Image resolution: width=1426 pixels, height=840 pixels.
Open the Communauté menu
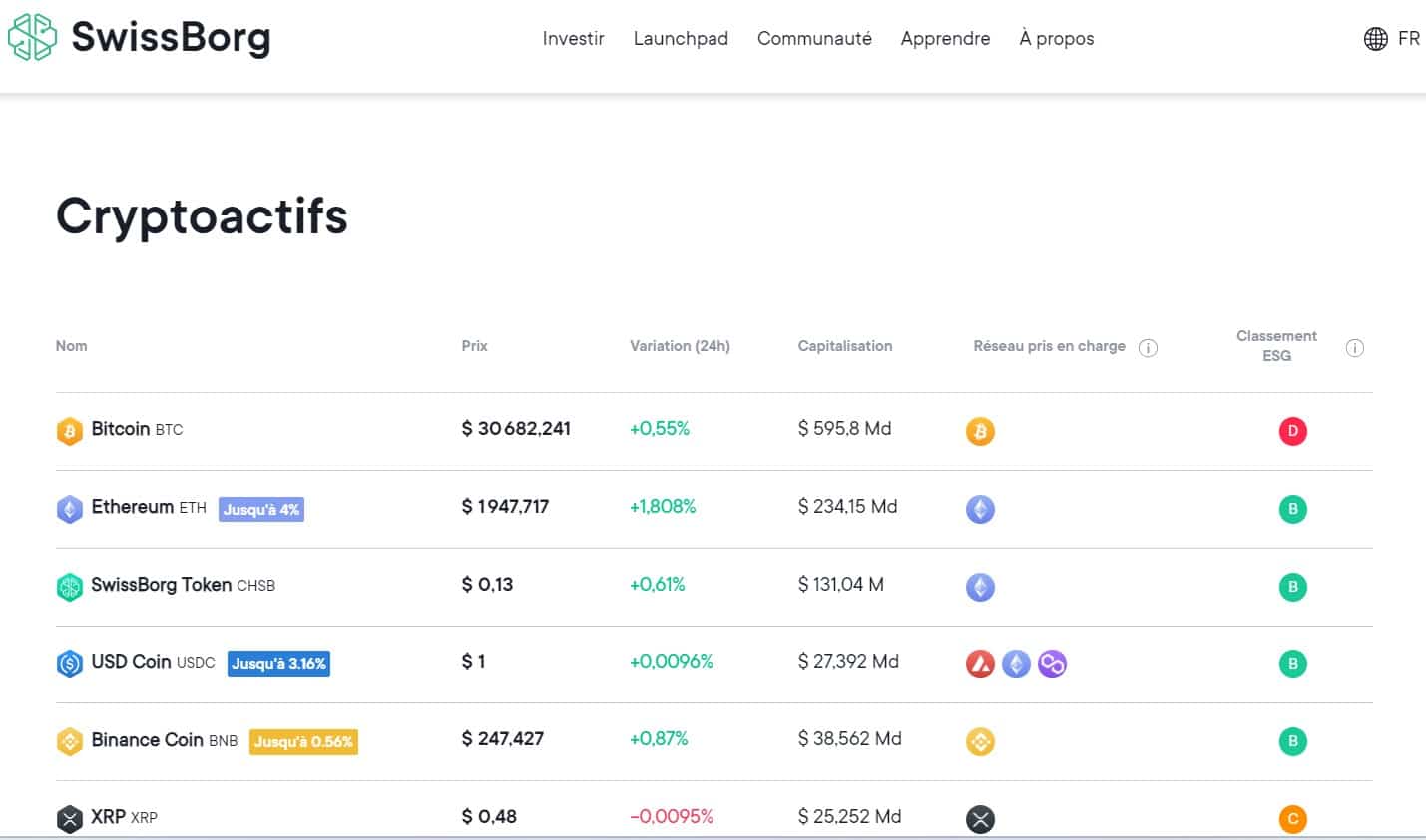[x=814, y=38]
